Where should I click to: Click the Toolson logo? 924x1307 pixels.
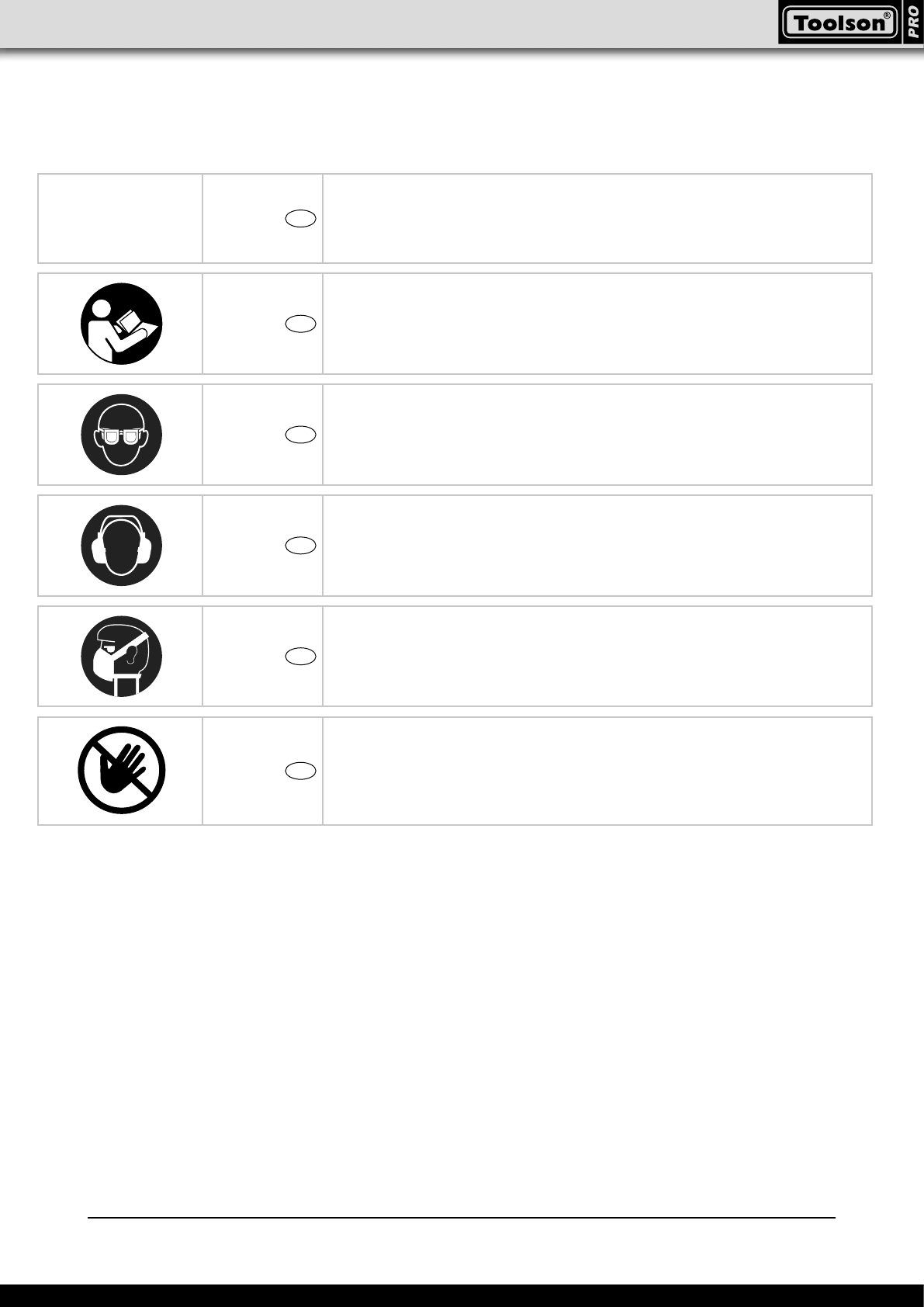click(839, 23)
